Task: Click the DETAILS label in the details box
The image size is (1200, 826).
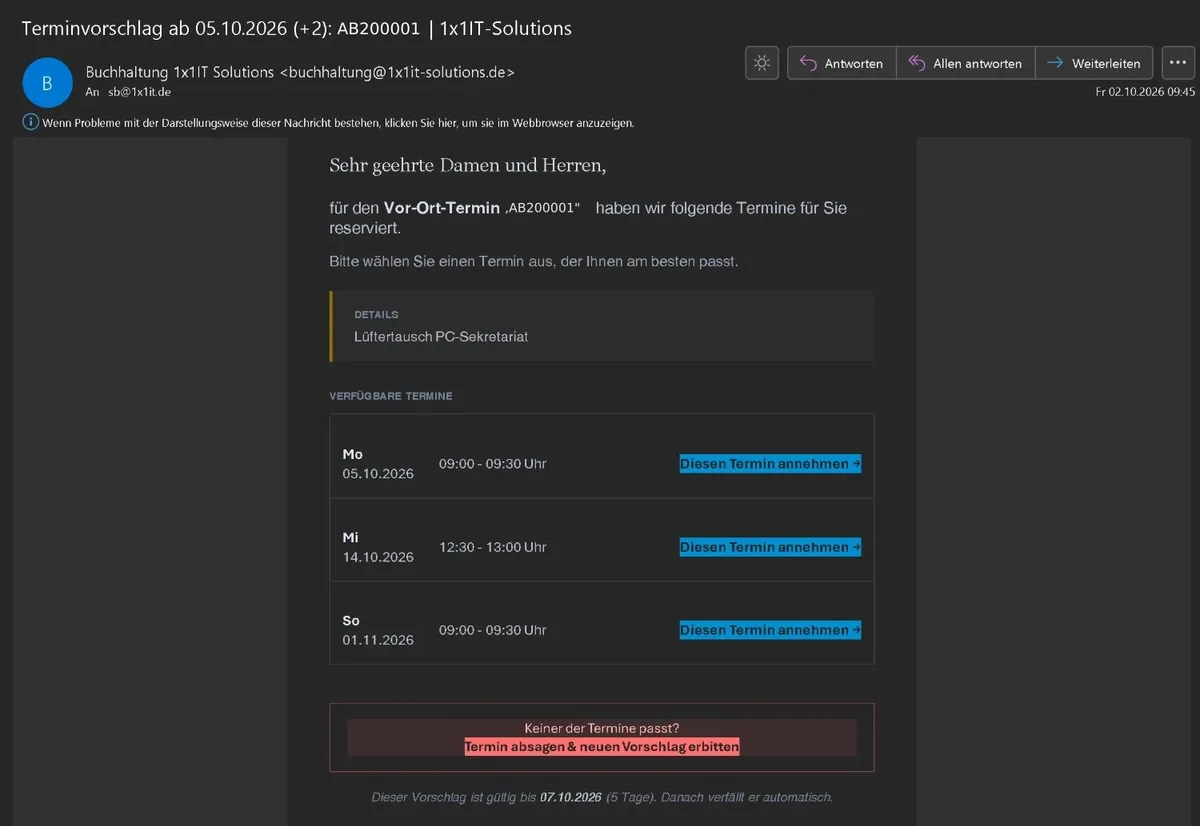Action: [x=376, y=315]
